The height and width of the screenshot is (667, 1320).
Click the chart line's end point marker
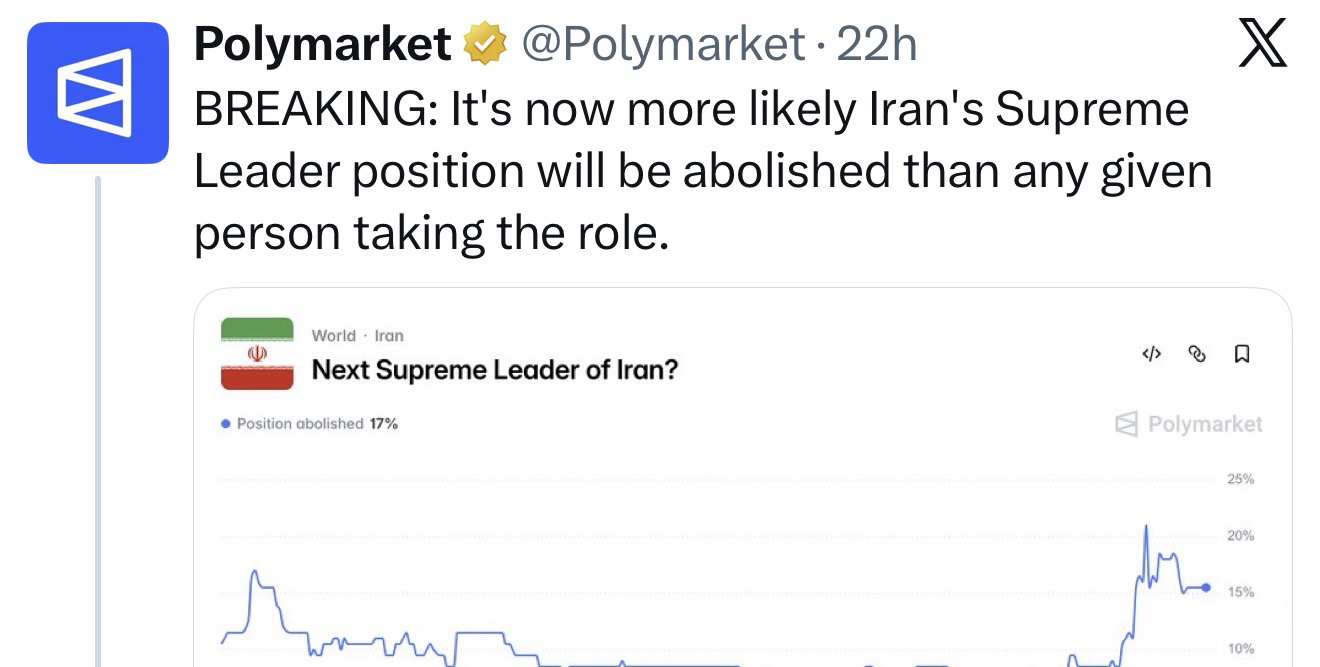tap(1206, 588)
